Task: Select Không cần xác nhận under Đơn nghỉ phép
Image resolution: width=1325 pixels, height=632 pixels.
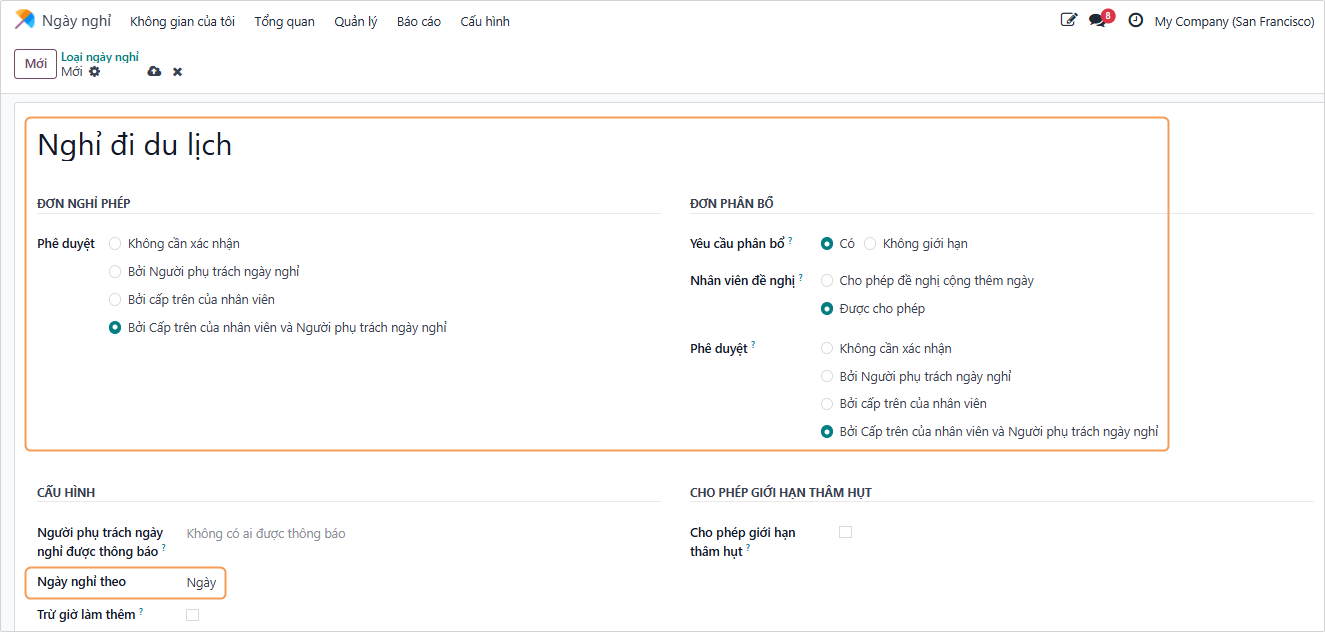Action: click(115, 243)
